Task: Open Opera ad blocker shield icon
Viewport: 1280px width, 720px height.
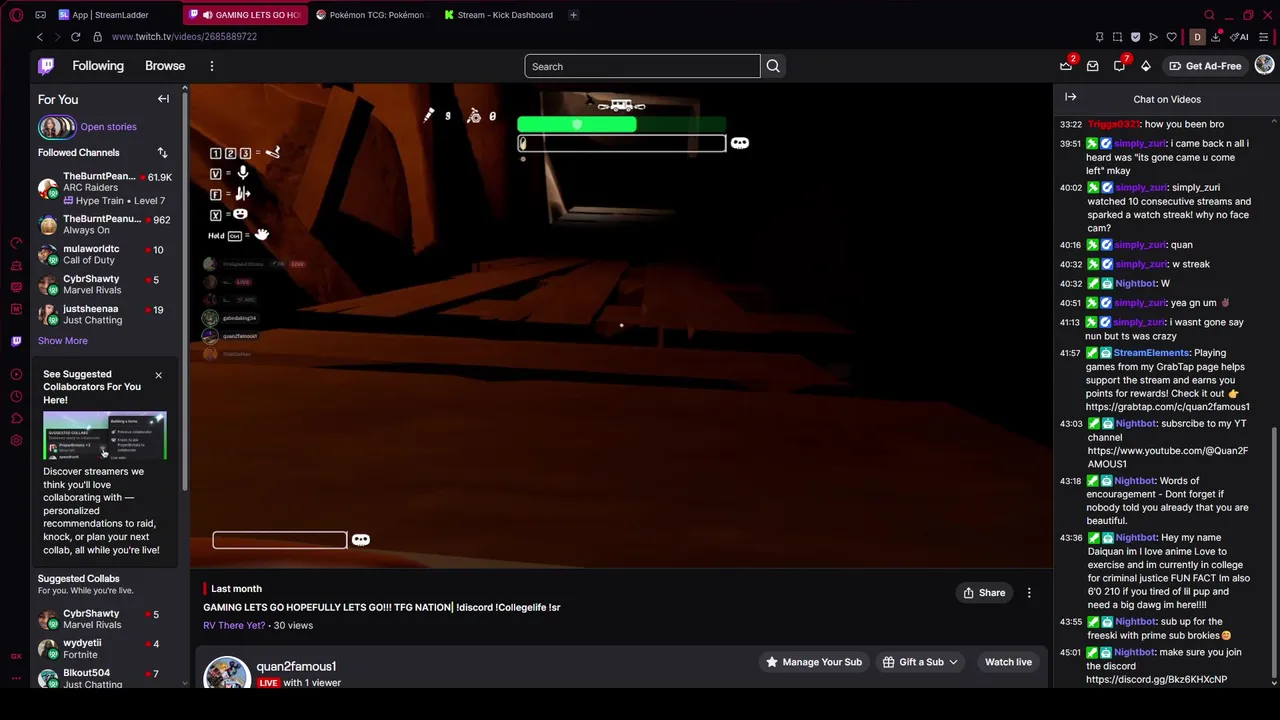Action: point(1135,37)
